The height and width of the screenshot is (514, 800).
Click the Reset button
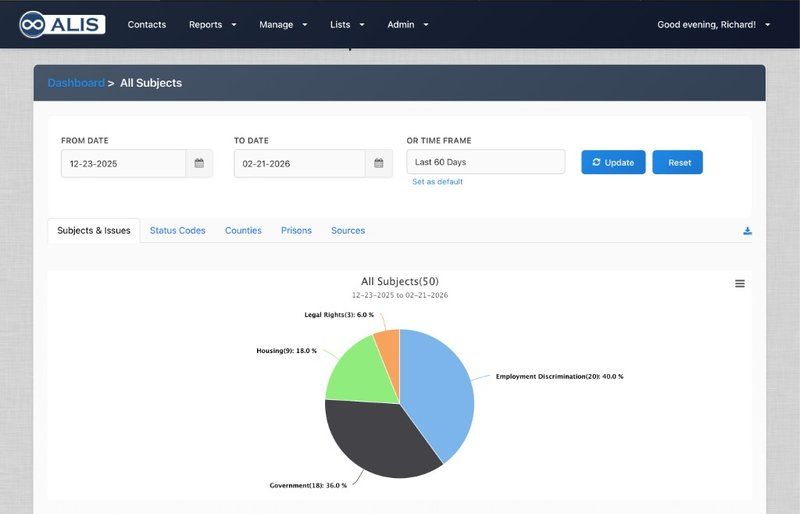pos(678,162)
